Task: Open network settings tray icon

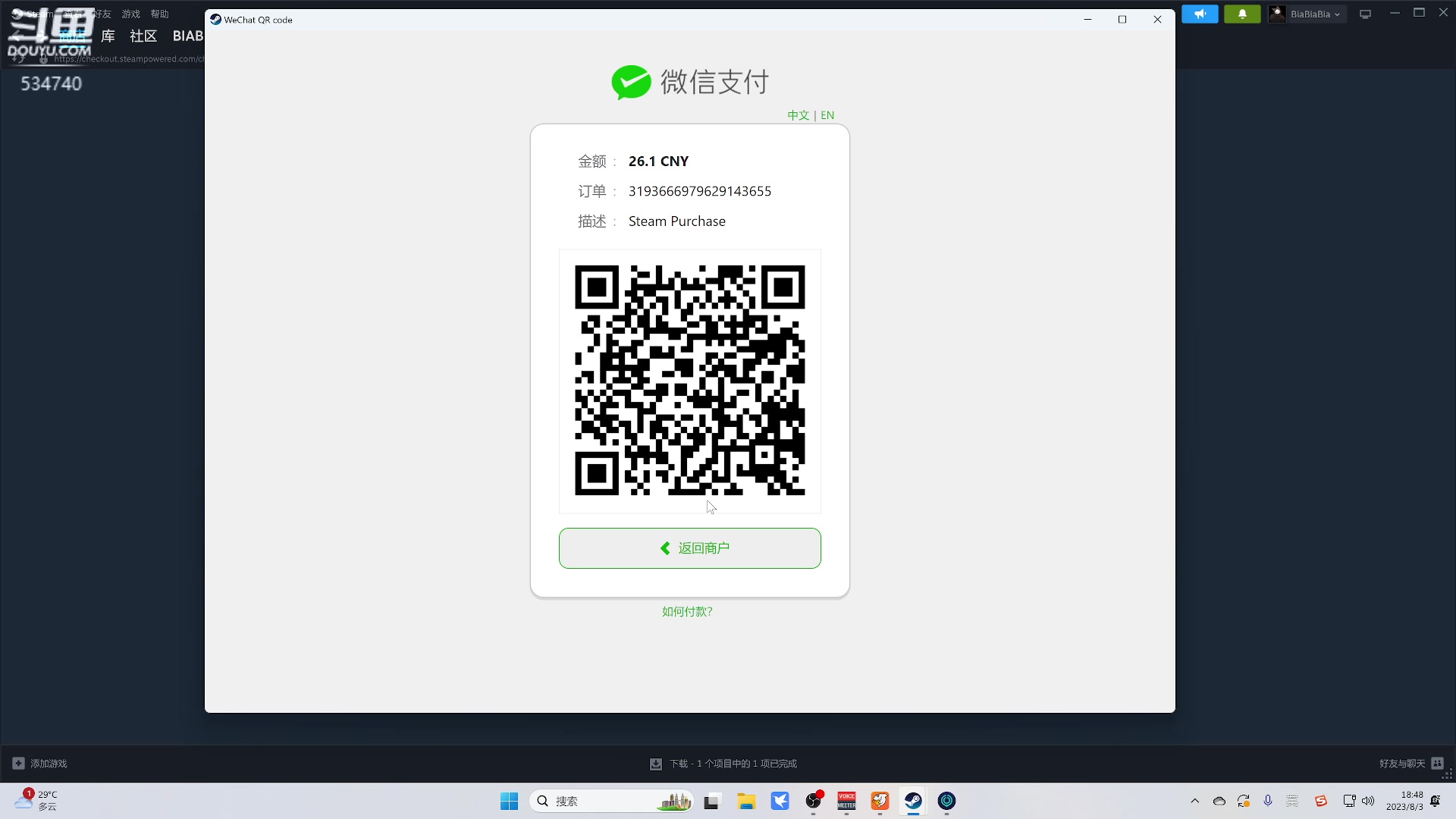Action: (1349, 801)
